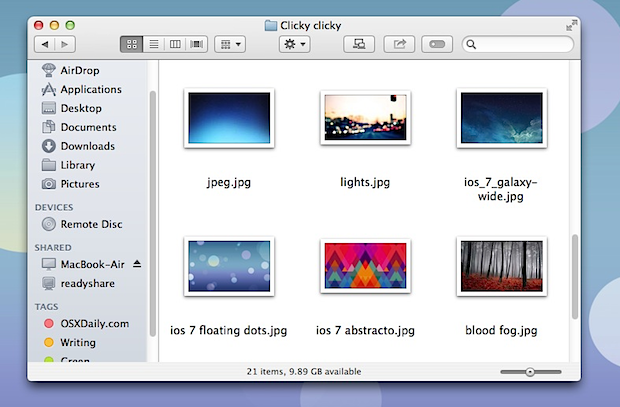Screen dimensions: 620x407
Task: Click the blood fog.jpg file name
Action: point(501,331)
